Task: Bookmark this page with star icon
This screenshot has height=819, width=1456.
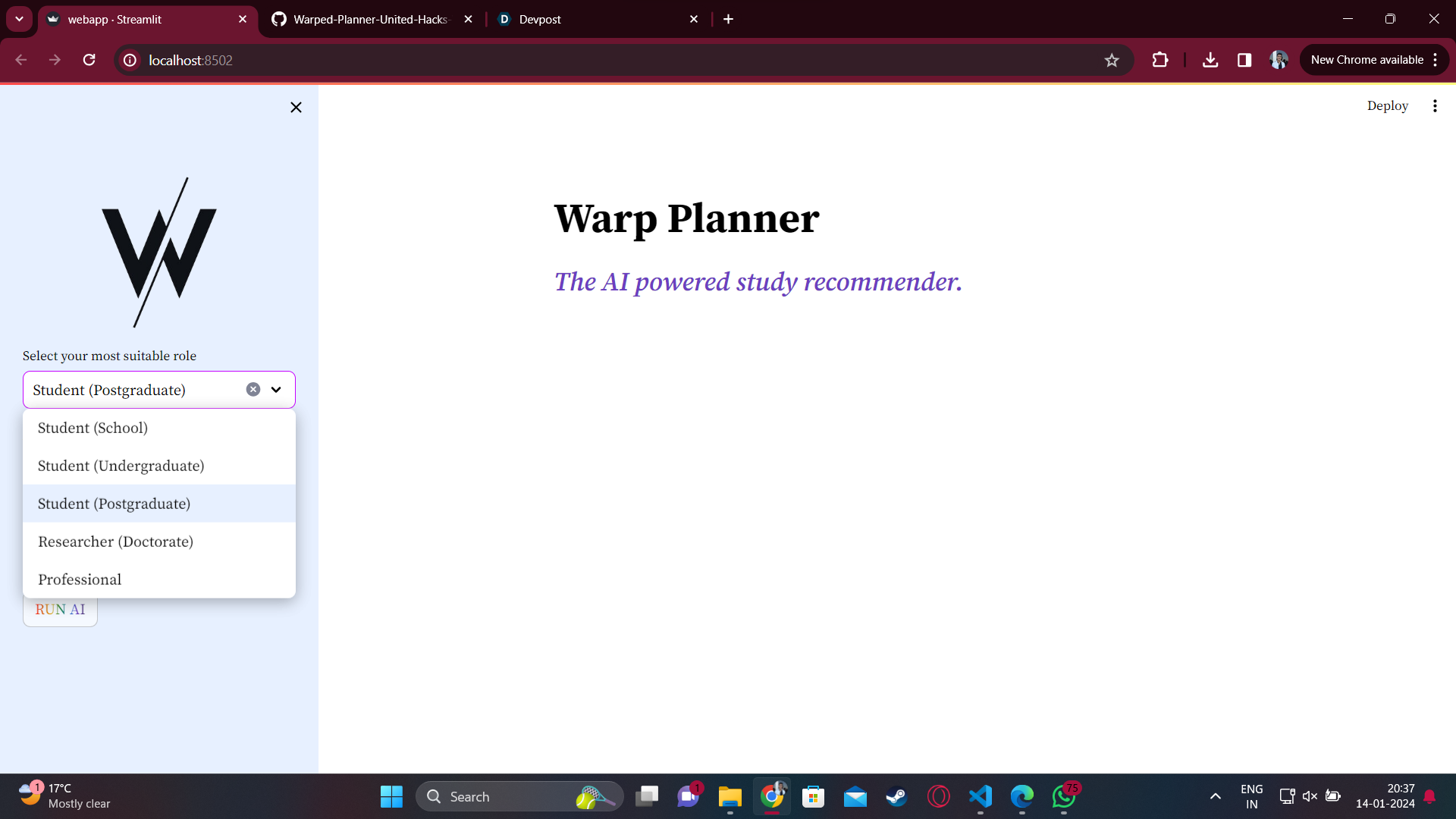Action: pos(1112,61)
